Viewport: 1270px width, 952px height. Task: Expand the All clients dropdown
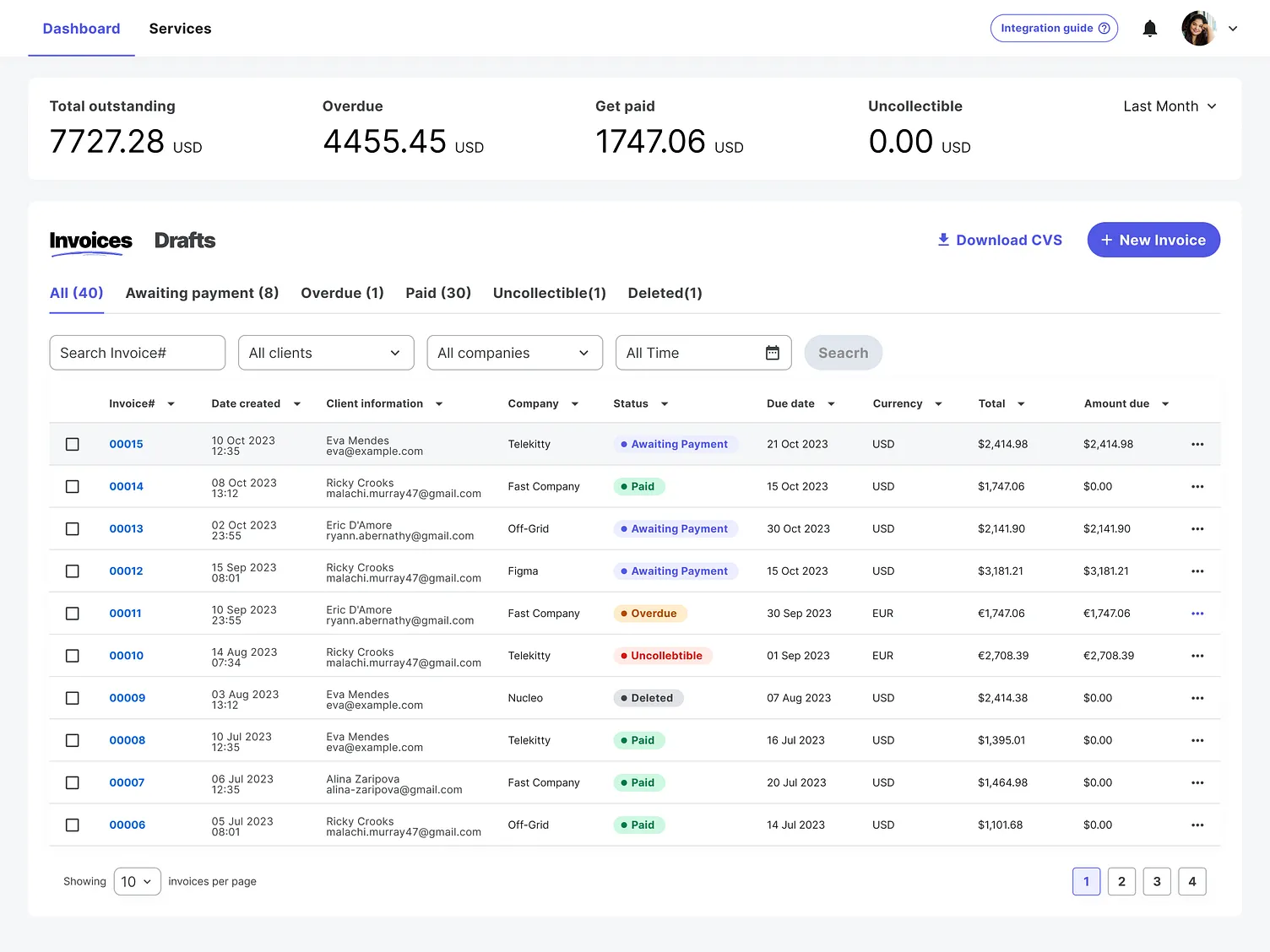pos(326,353)
